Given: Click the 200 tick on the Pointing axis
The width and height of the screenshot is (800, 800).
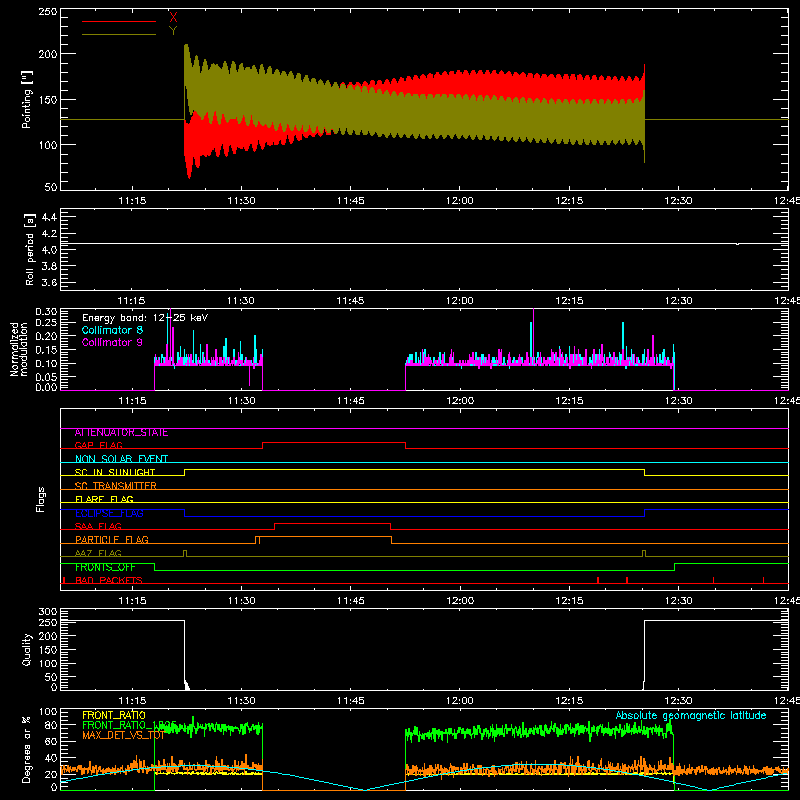Looking at the screenshot, I should pyautogui.click(x=48, y=54).
